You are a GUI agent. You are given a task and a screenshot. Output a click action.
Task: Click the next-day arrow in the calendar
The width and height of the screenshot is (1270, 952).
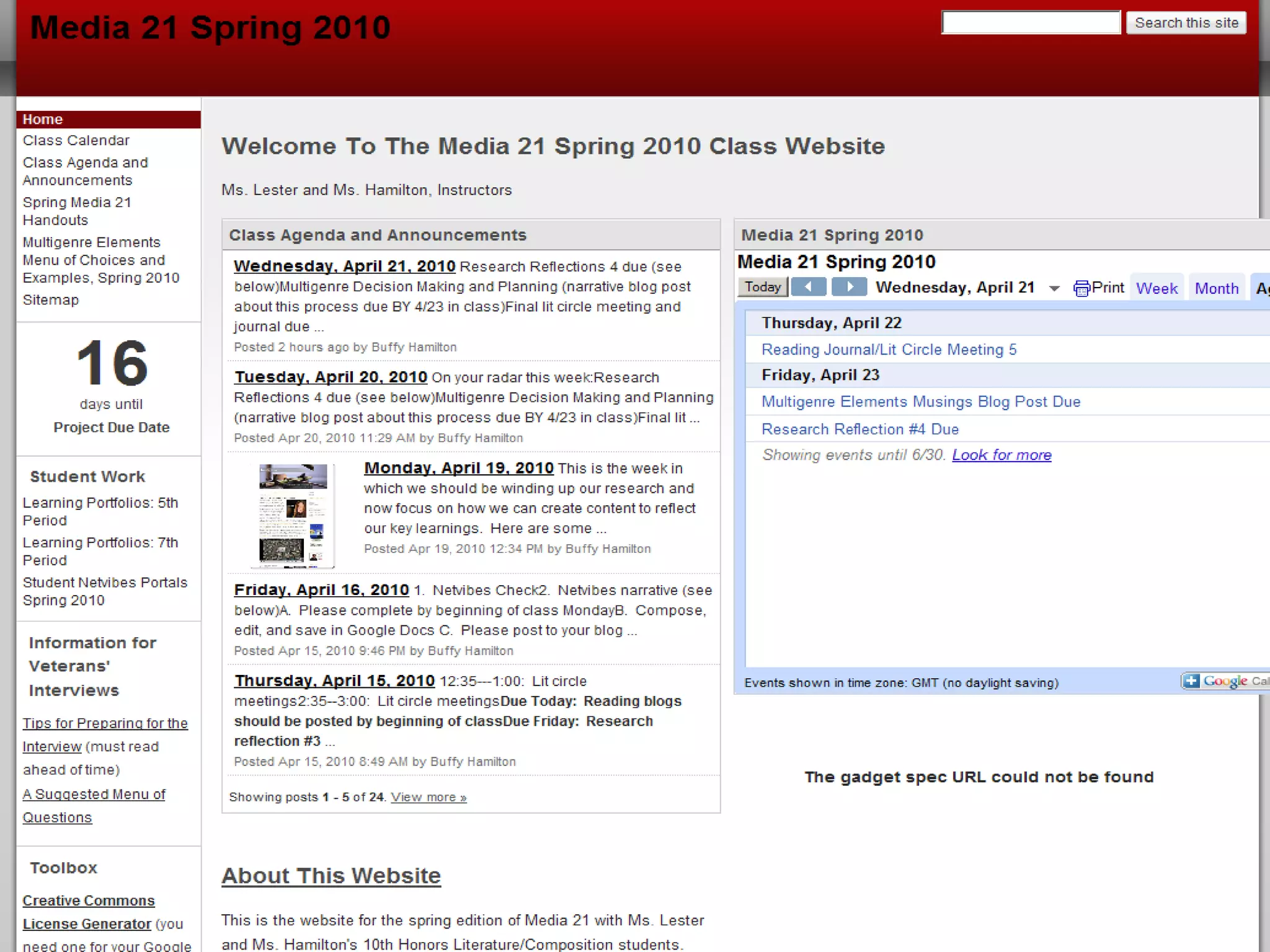(849, 287)
